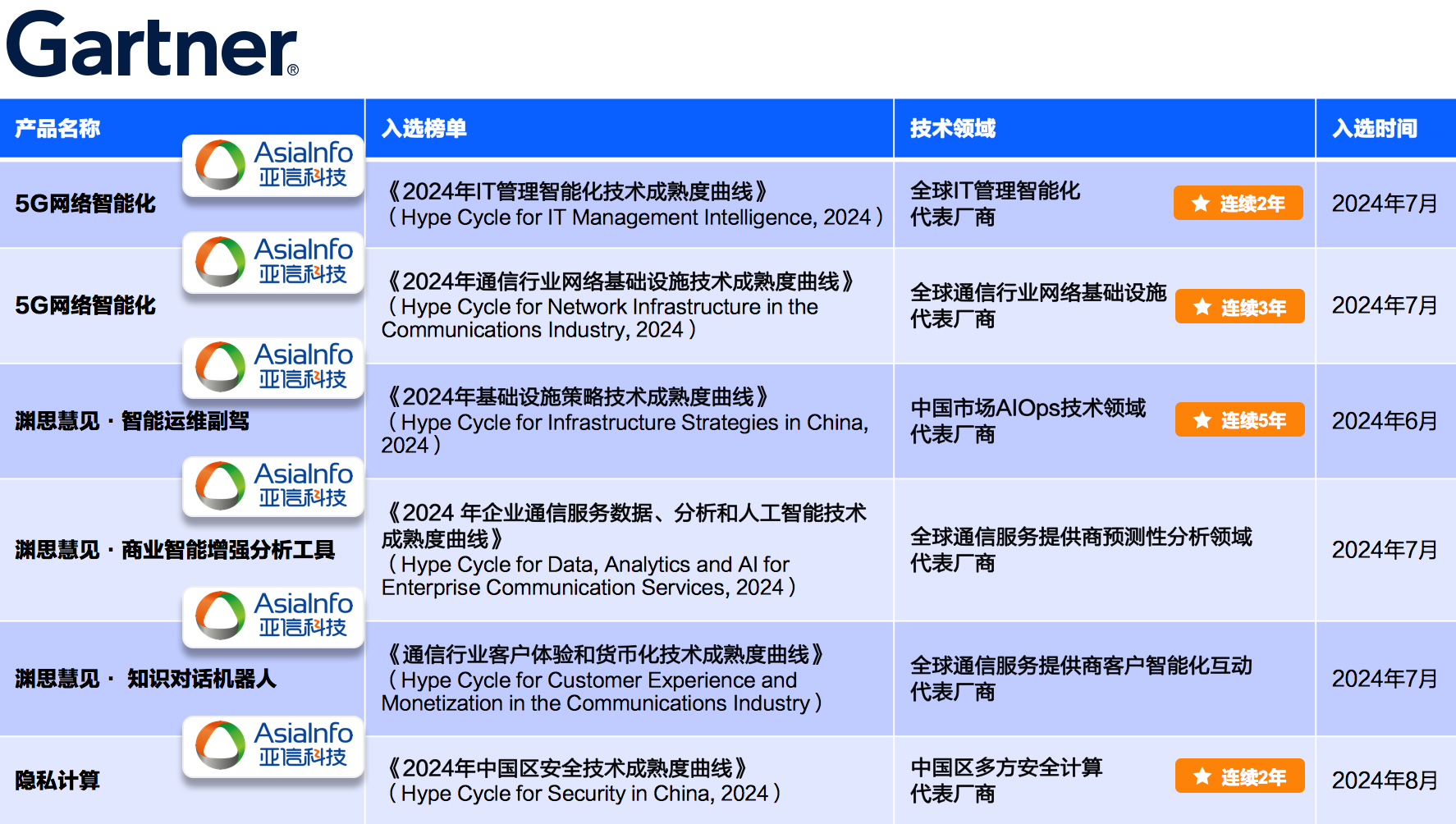
Task: Select the 产品名称 column header
Action: pos(57,129)
